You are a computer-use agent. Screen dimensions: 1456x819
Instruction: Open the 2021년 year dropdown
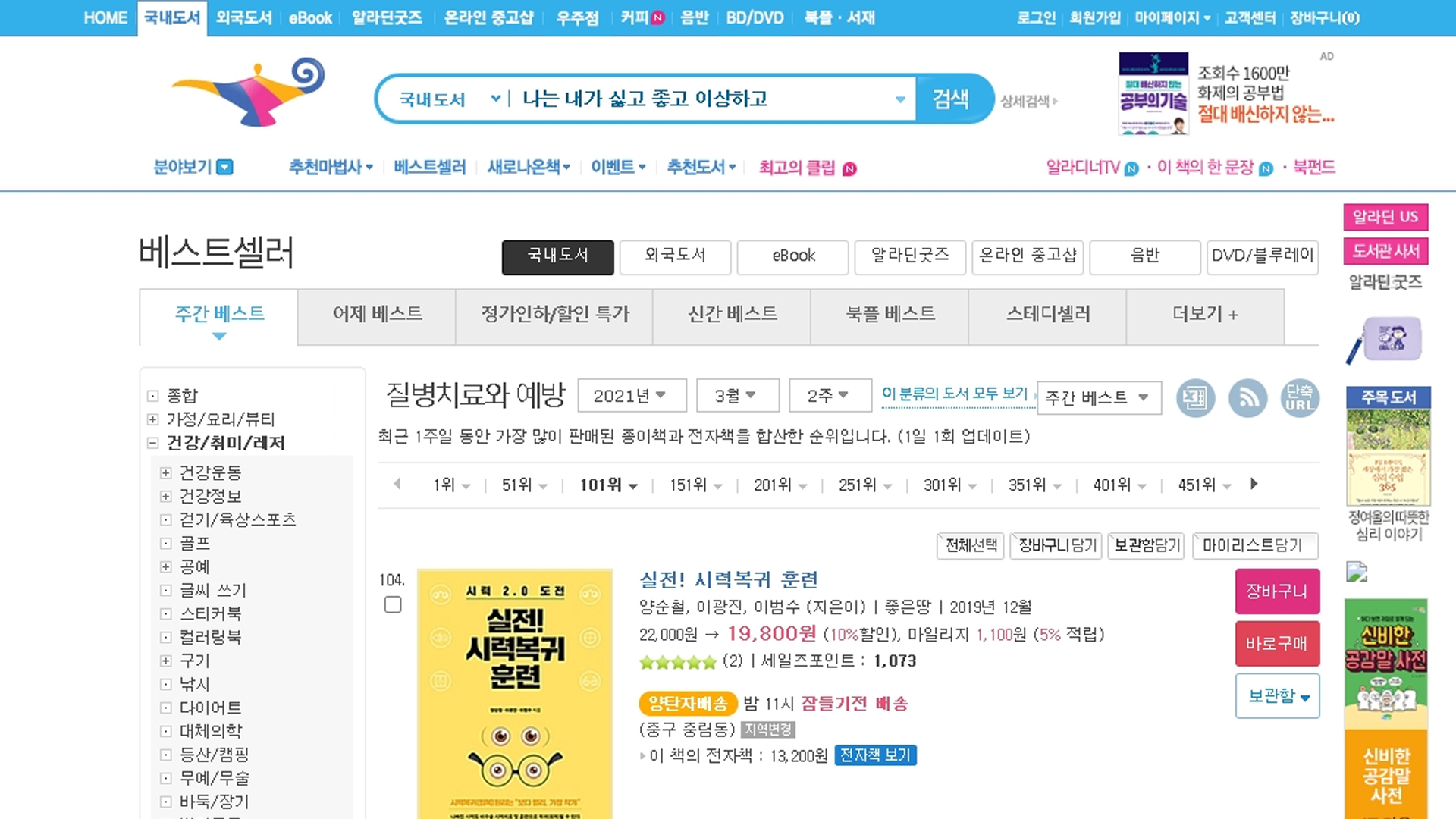coord(631,396)
